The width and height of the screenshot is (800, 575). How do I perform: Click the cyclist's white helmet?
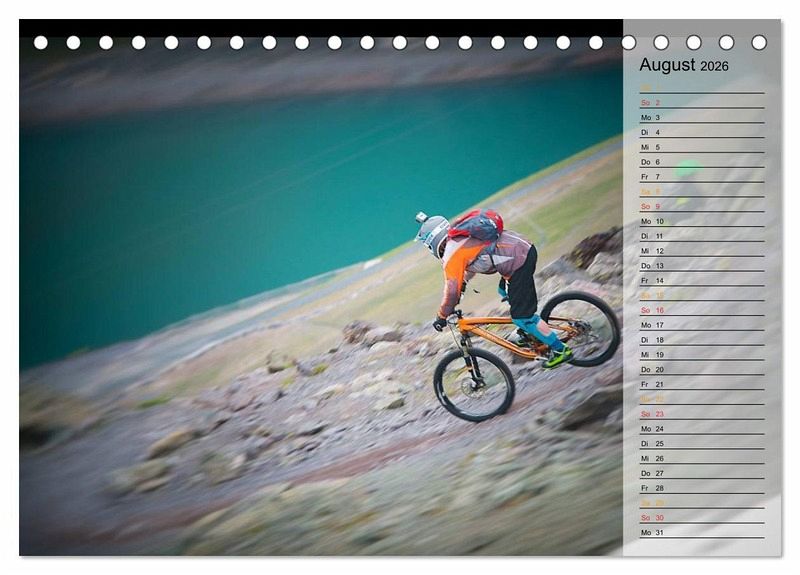pos(432,234)
